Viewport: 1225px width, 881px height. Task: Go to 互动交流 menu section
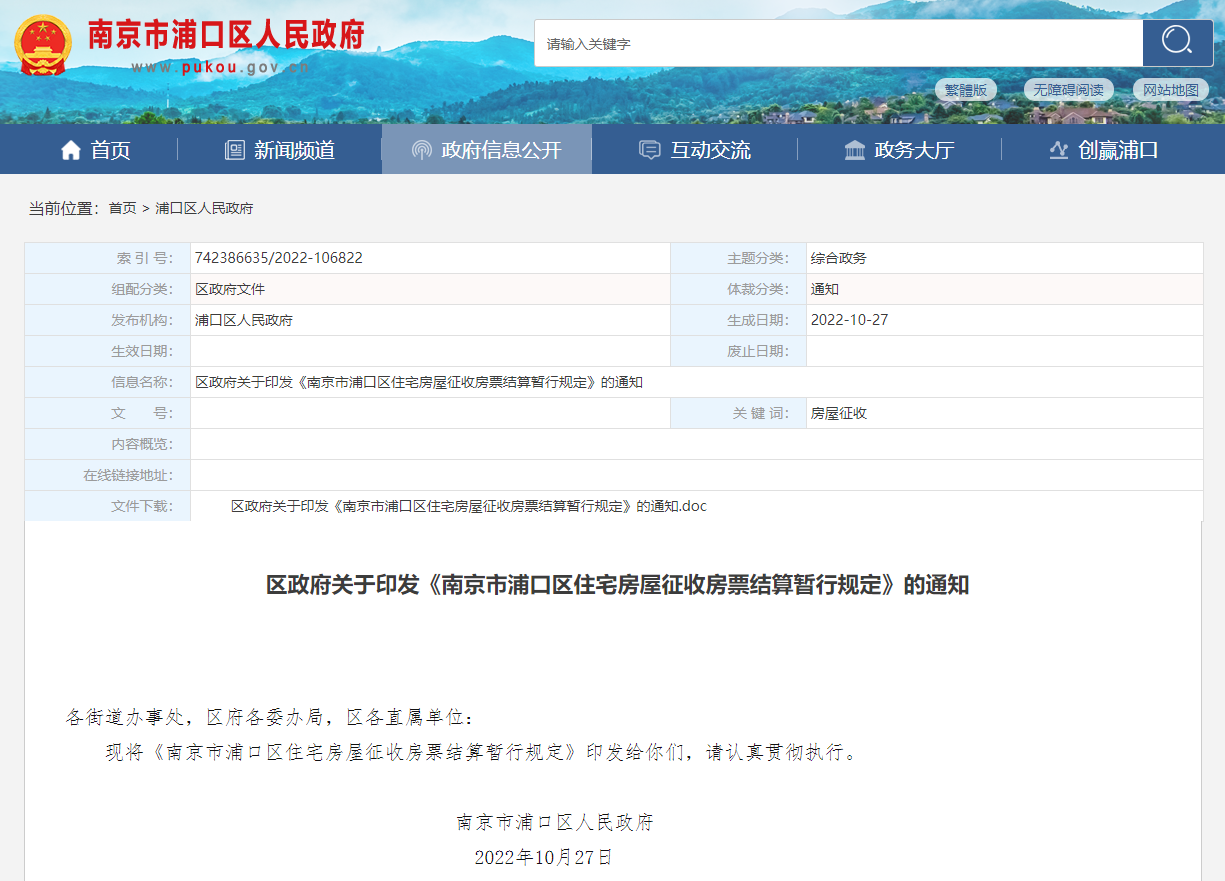coord(710,150)
